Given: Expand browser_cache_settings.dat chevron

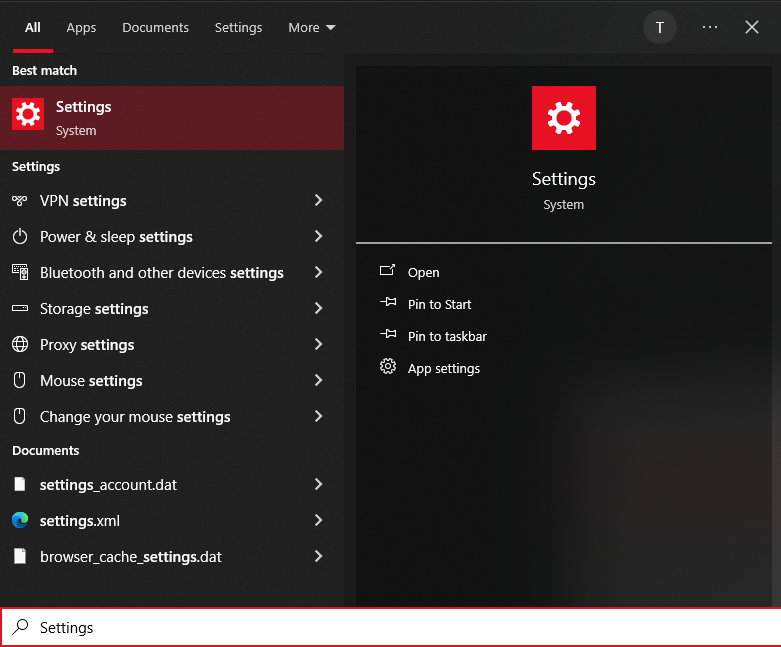Looking at the screenshot, I should [319, 556].
